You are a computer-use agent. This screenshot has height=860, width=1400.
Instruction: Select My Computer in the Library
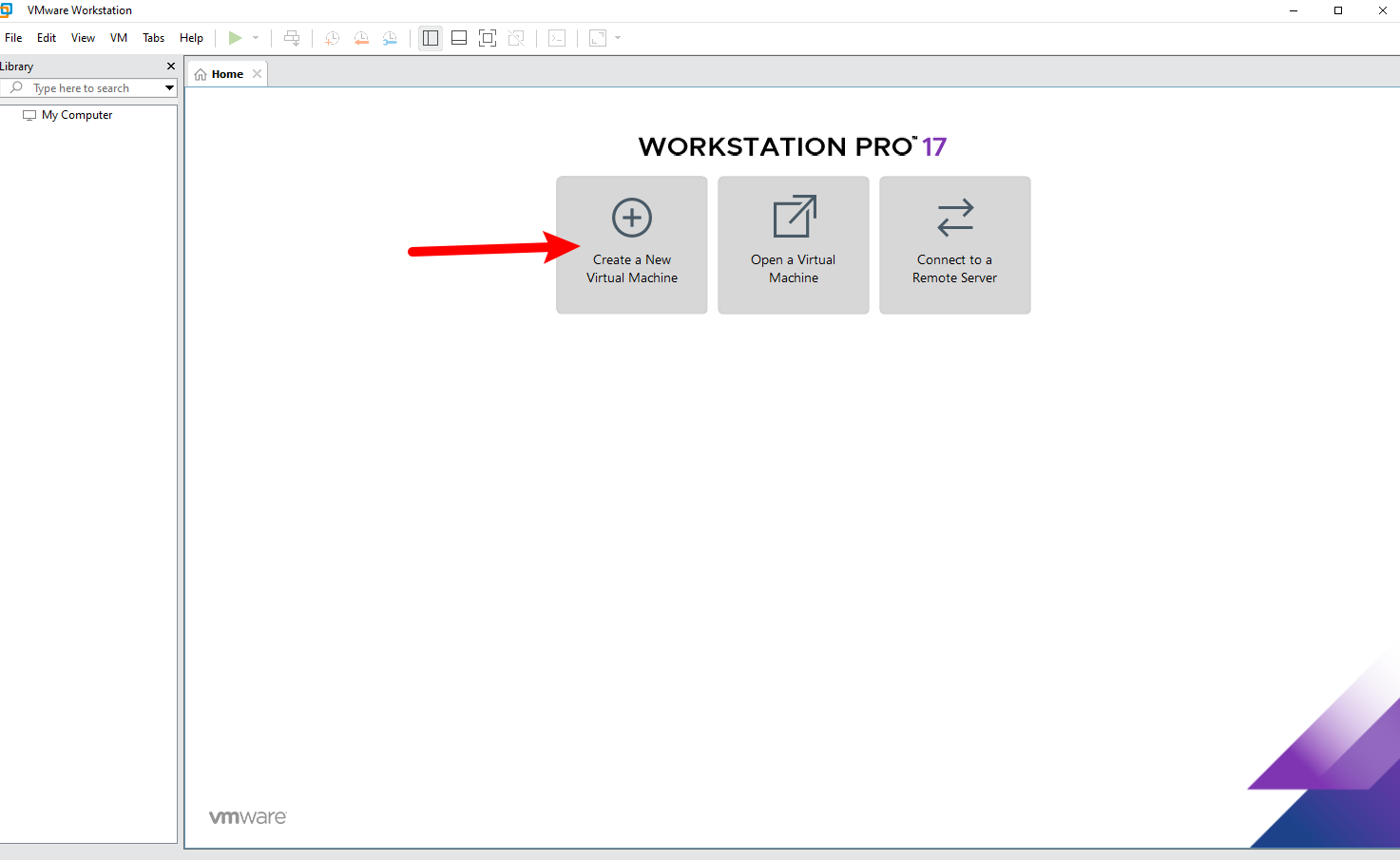(67, 115)
